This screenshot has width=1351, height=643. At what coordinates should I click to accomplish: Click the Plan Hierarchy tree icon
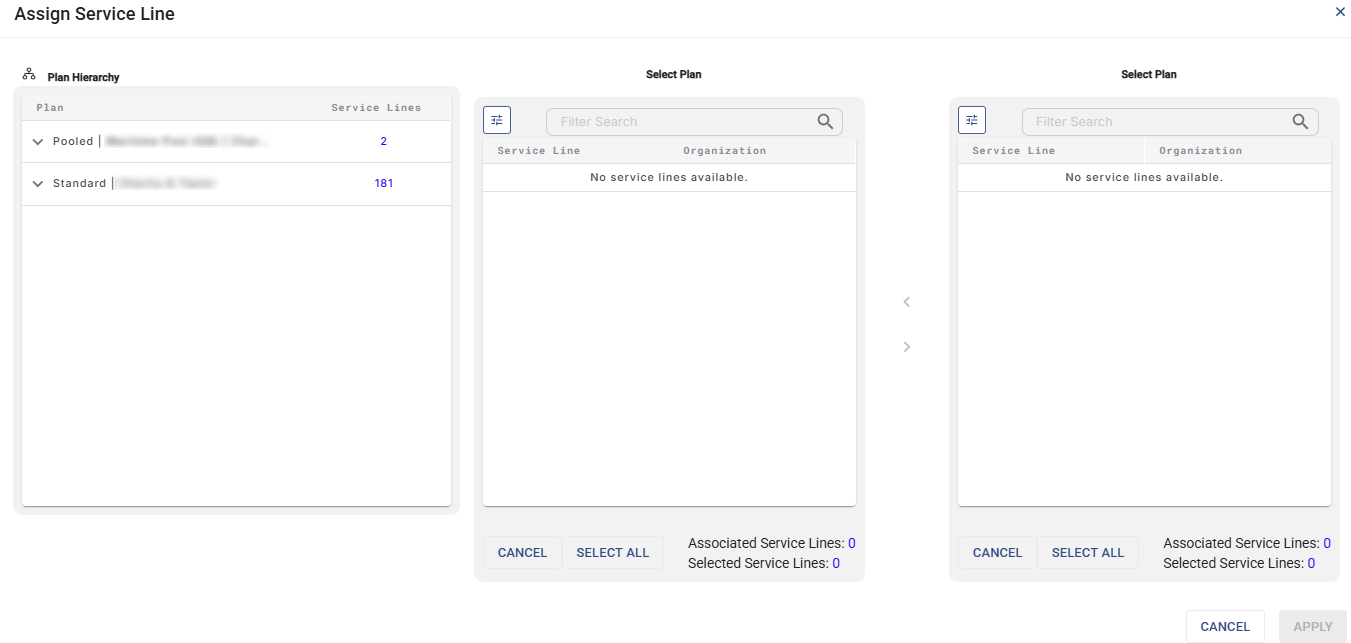pyautogui.click(x=29, y=75)
